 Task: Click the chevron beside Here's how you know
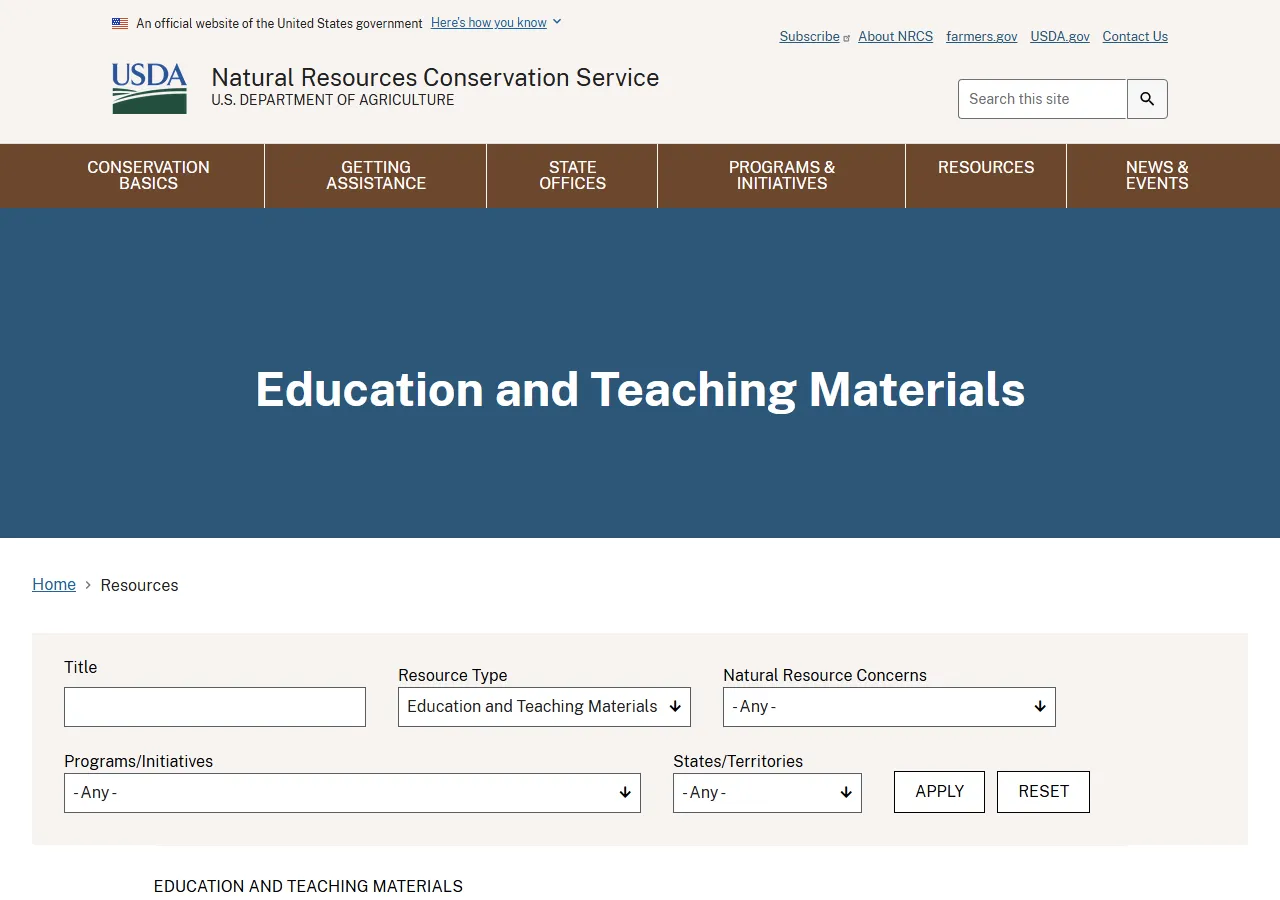556,21
